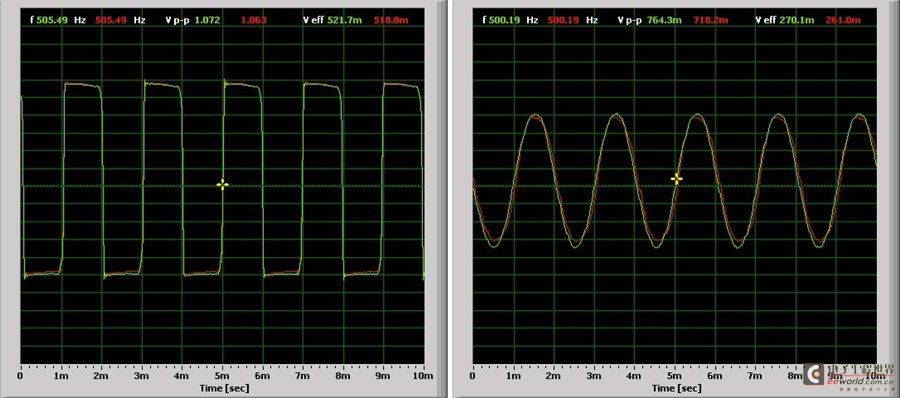Click red V p-p value 1.063

tap(253, 20)
